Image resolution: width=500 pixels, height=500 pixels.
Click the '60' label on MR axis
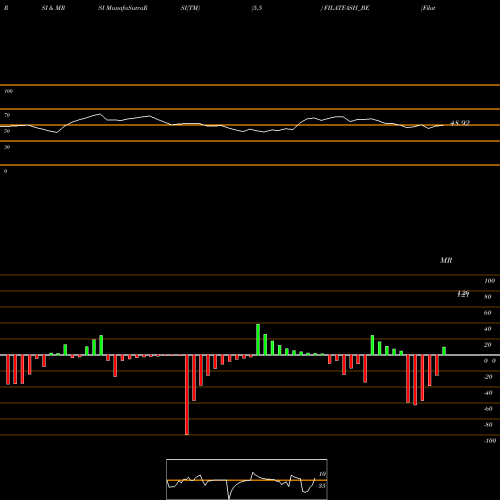pyautogui.click(x=488, y=313)
